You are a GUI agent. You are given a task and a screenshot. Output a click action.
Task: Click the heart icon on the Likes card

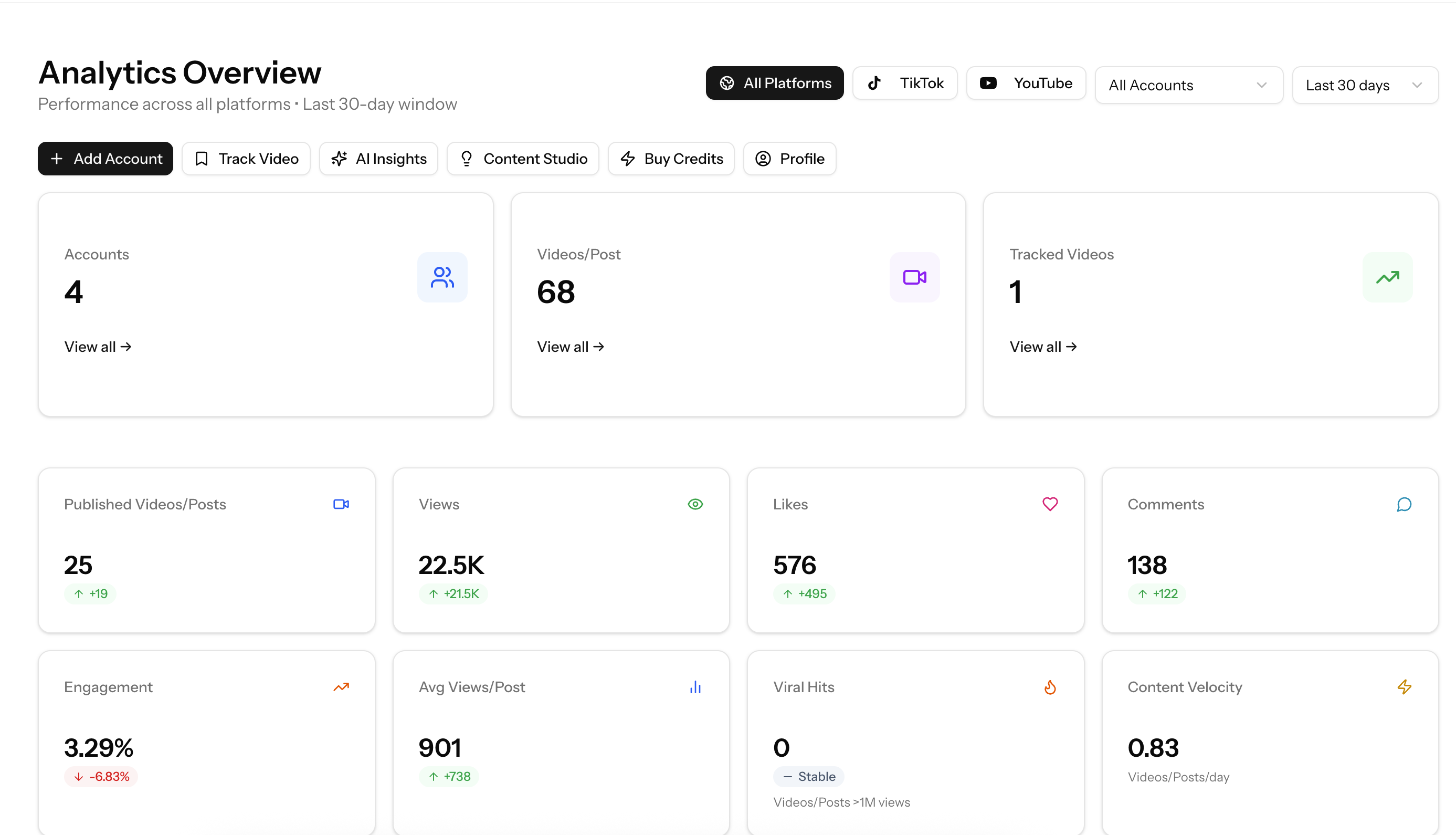tap(1050, 504)
